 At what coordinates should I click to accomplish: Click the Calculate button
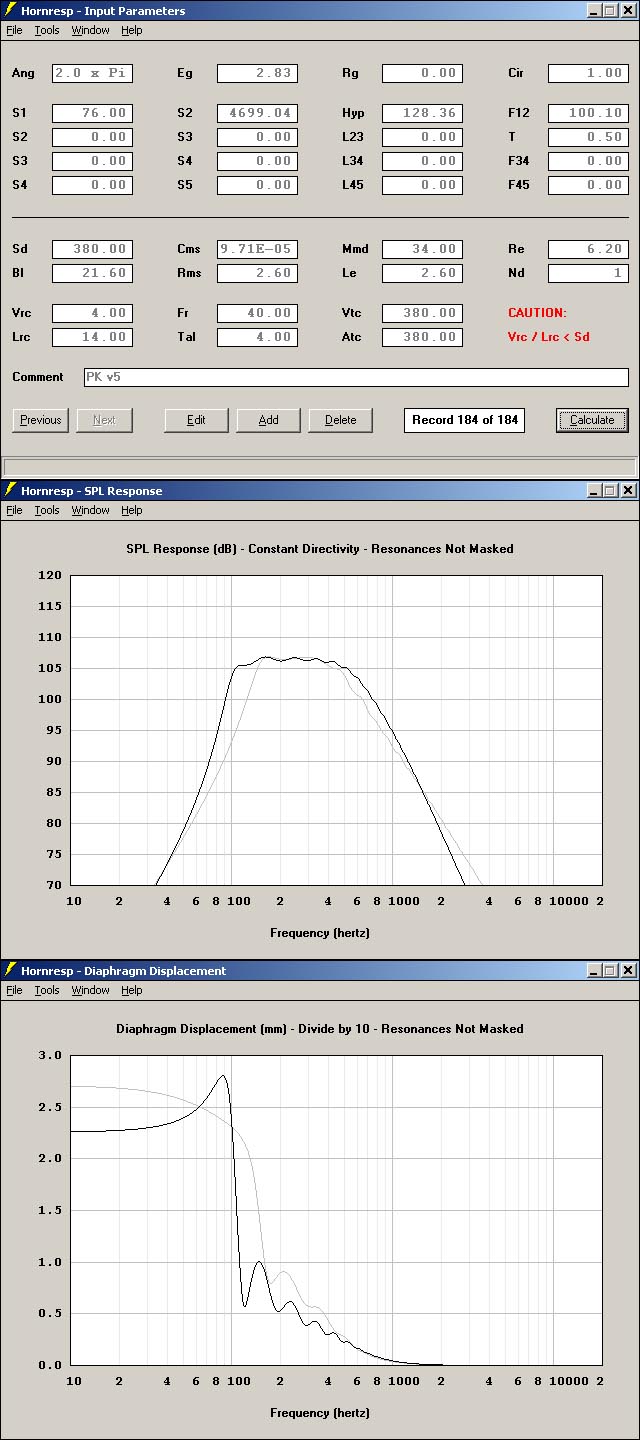point(592,420)
